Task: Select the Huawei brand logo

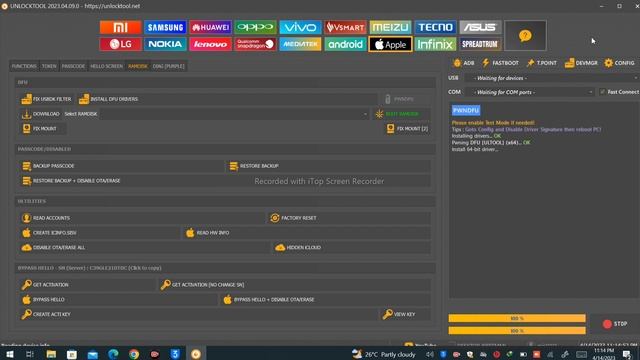Action: pyautogui.click(x=210, y=27)
